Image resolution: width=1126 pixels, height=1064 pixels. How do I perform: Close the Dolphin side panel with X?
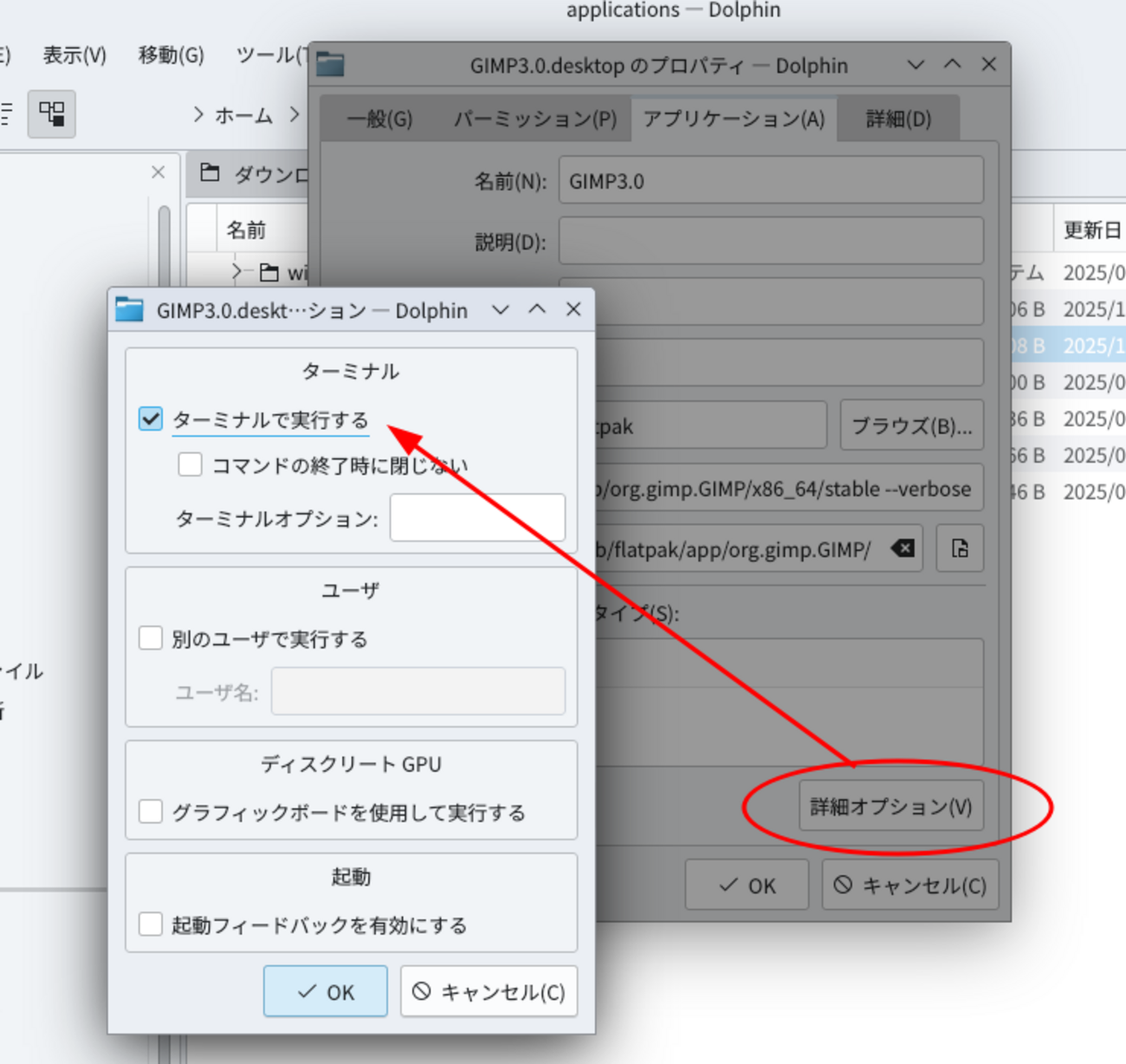[158, 172]
